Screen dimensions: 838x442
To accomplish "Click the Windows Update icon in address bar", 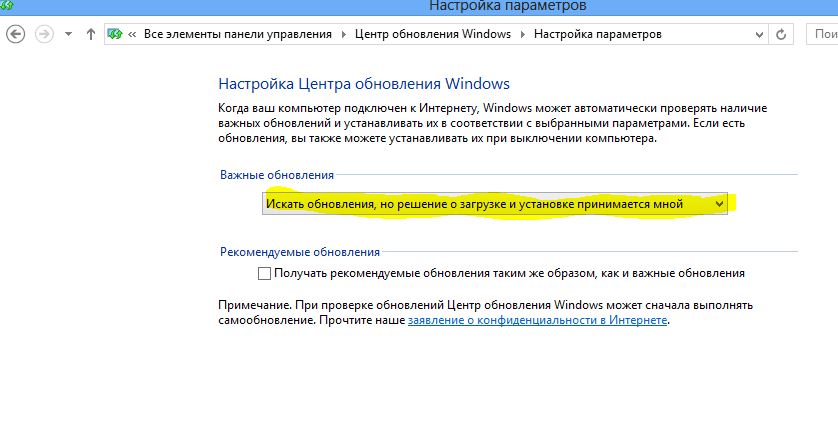I will click(115, 34).
